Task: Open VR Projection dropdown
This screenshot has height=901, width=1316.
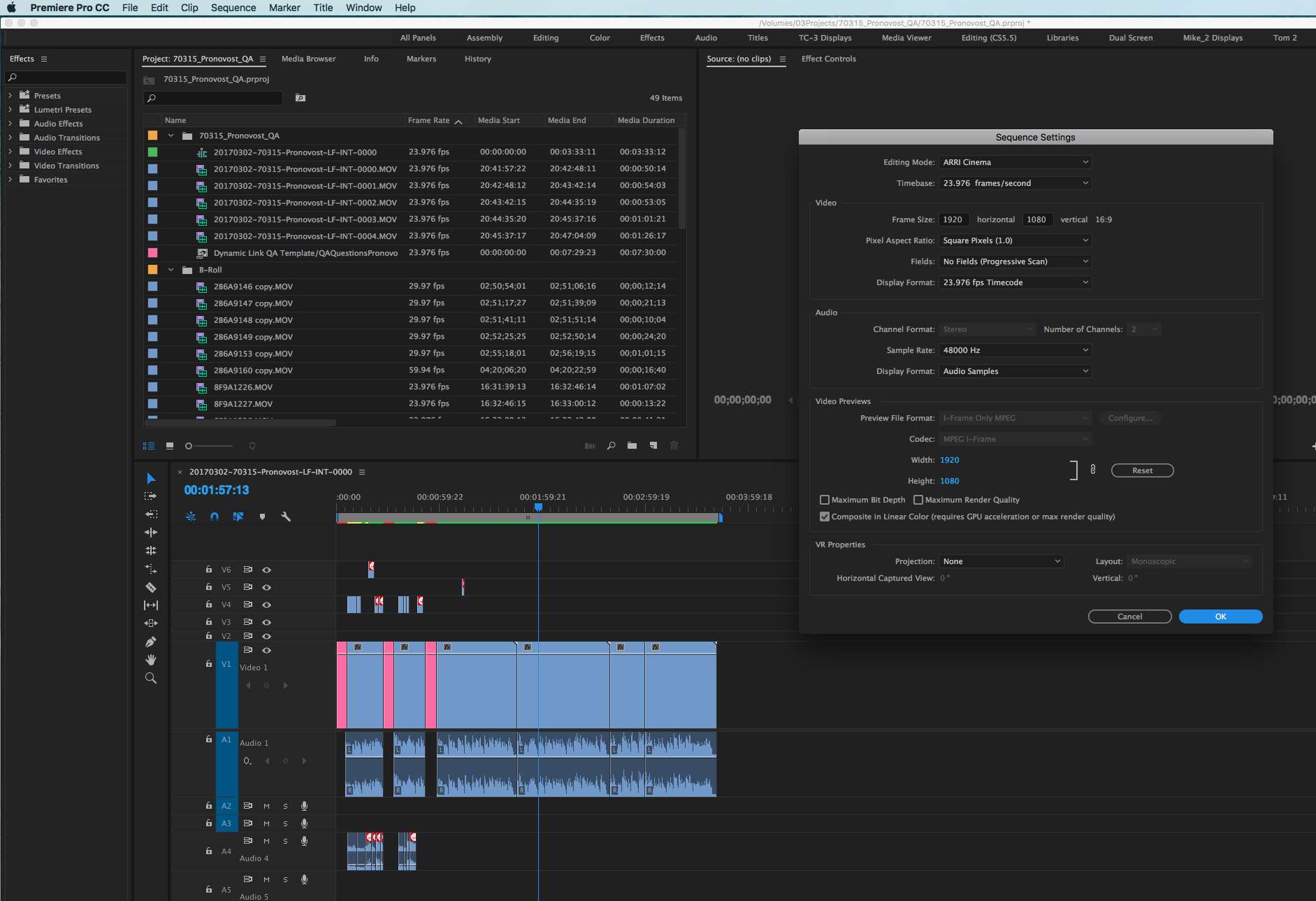Action: (x=1001, y=561)
